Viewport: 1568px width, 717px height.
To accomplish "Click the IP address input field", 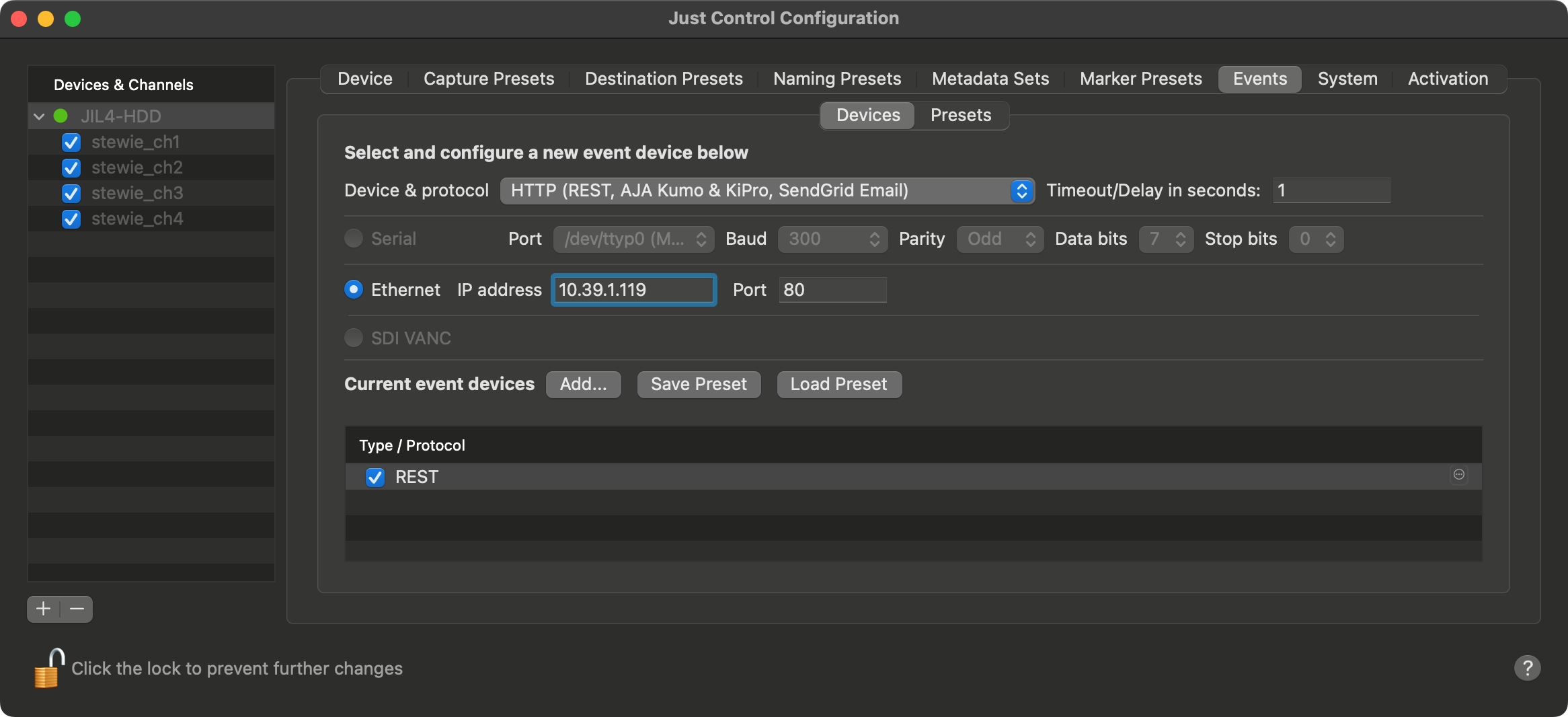I will pos(633,290).
